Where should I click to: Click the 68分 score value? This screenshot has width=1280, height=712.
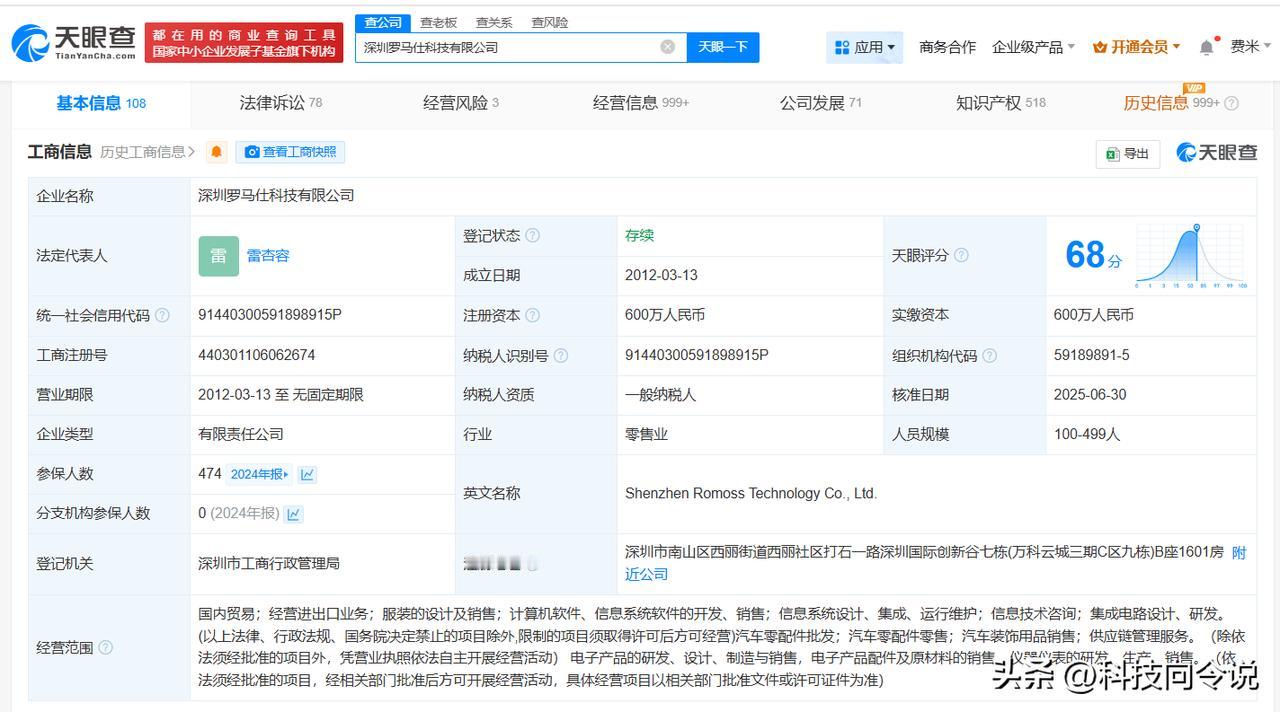(x=1093, y=255)
